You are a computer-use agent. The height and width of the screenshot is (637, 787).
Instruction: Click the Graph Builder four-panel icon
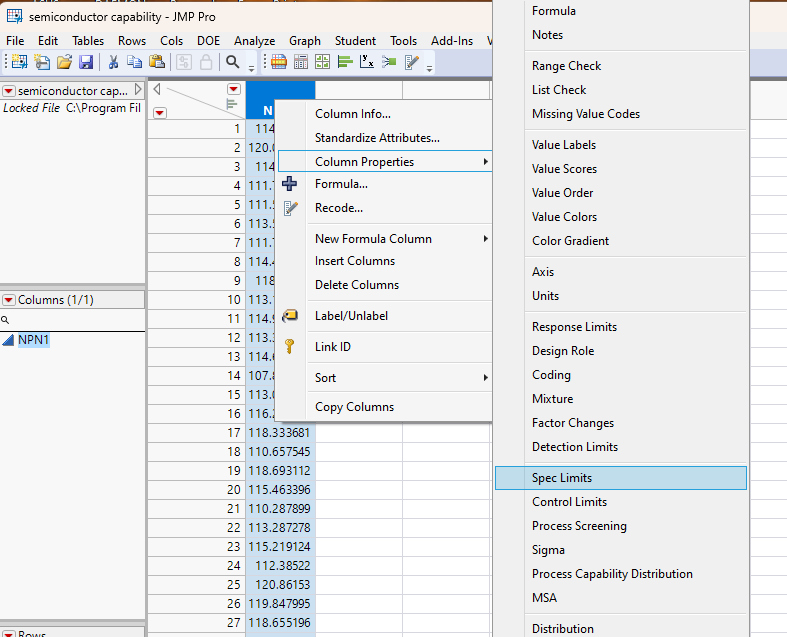(x=322, y=62)
